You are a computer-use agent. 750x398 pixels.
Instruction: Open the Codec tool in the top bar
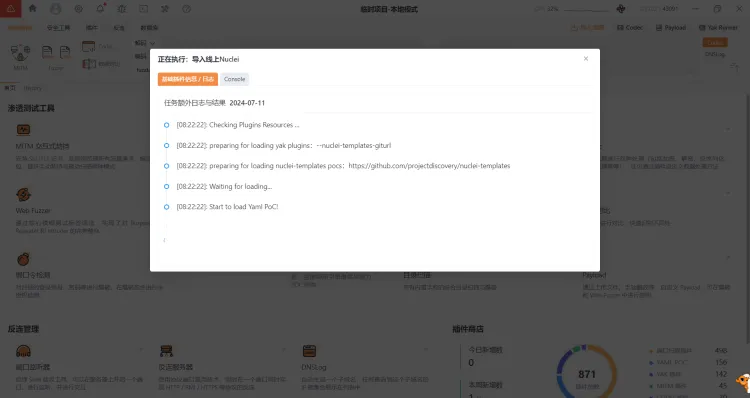[630, 28]
